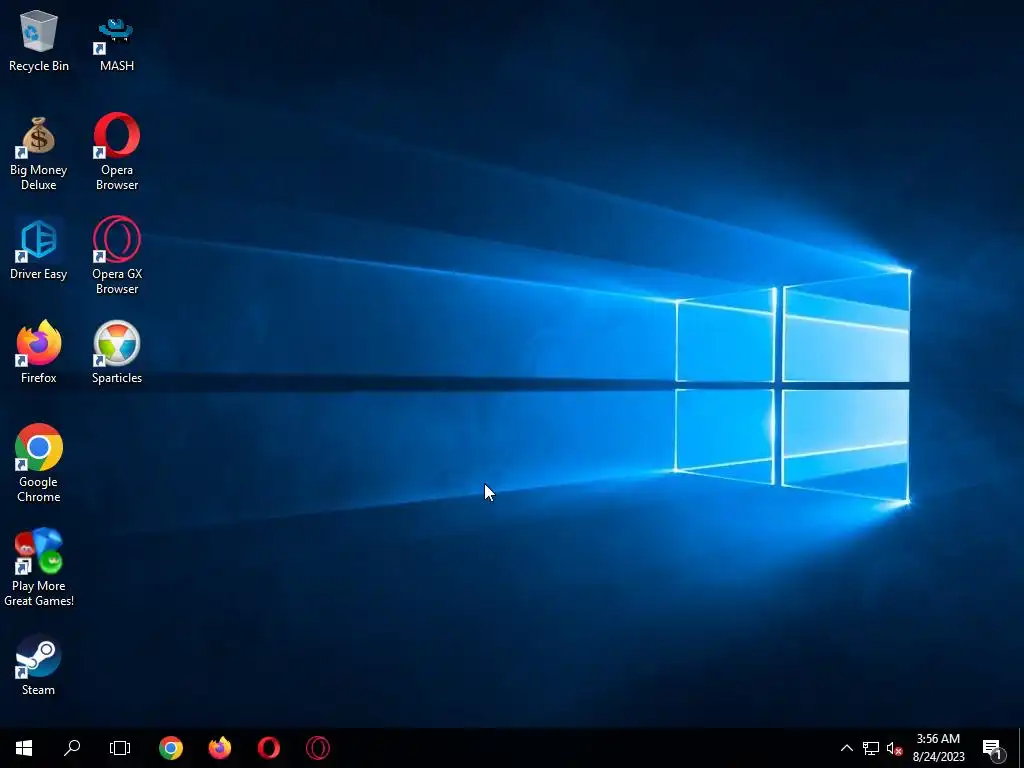Select Play More Great Games shortcut
This screenshot has width=1024, height=768.
pyautogui.click(x=39, y=567)
